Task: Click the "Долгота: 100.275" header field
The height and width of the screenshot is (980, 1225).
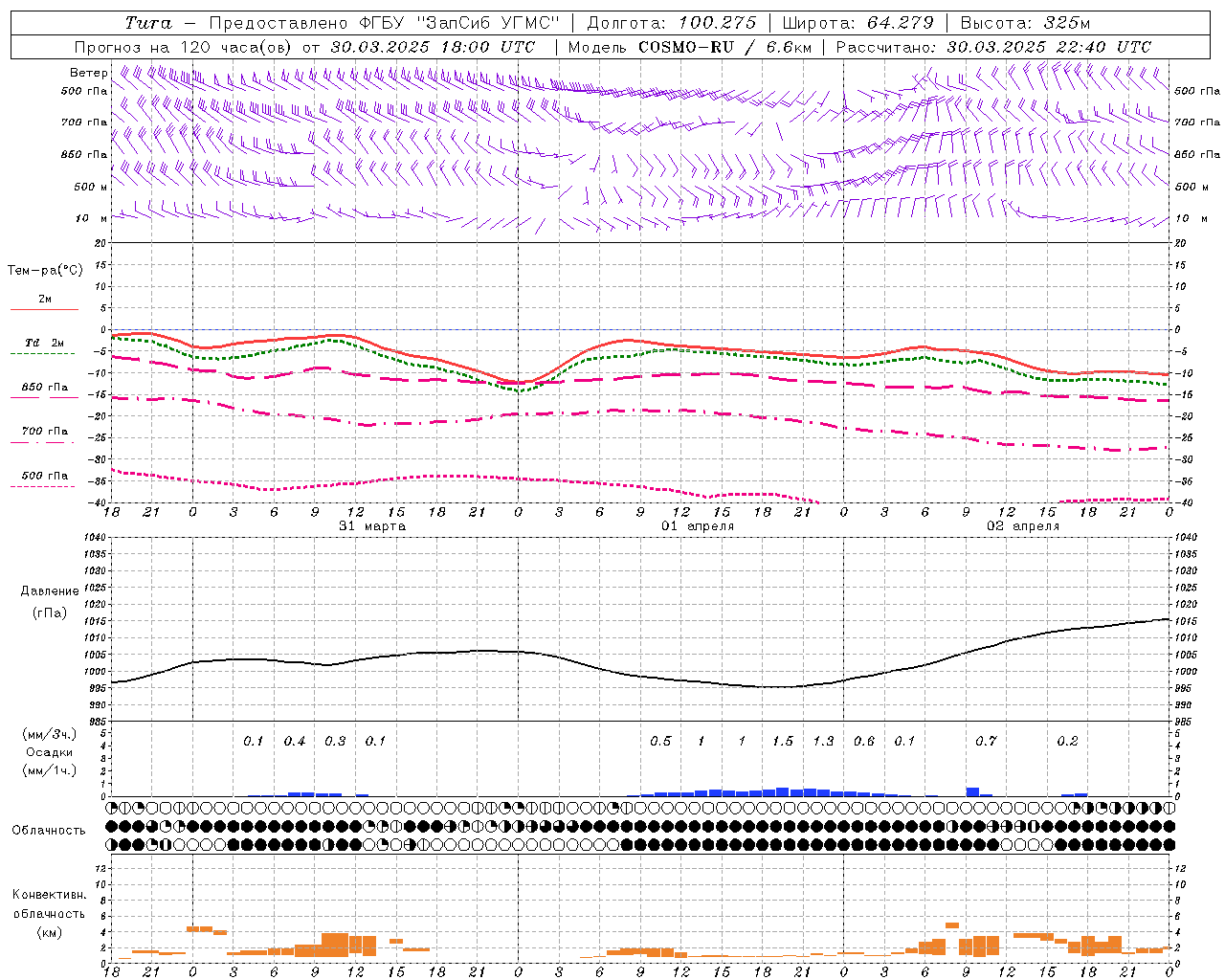Action: [x=671, y=23]
